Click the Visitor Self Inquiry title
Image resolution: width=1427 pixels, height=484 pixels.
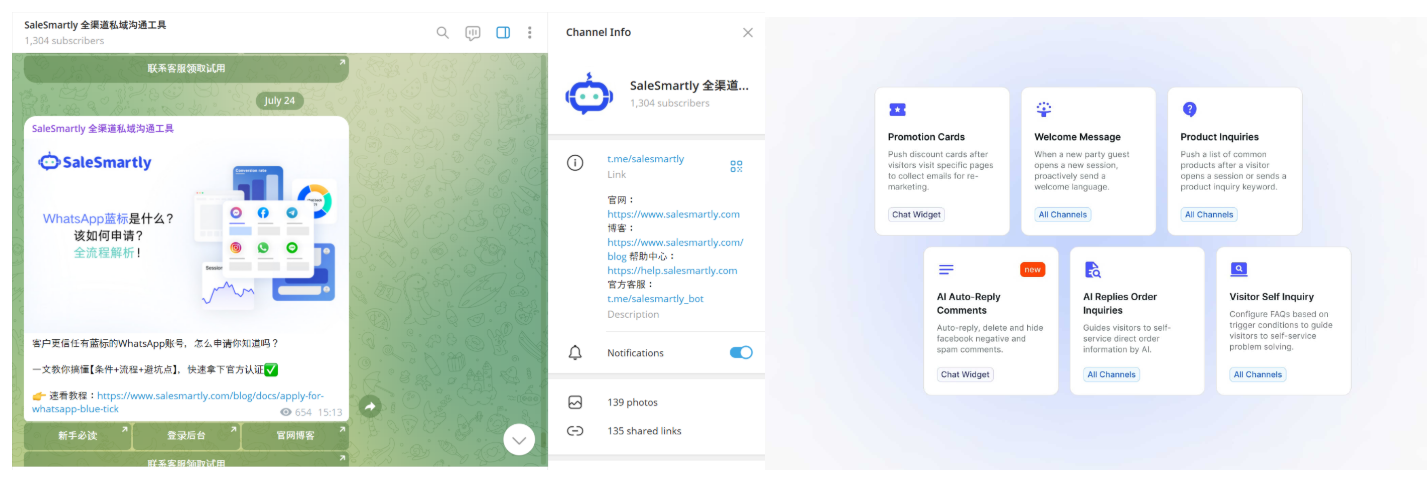coord(1272,297)
